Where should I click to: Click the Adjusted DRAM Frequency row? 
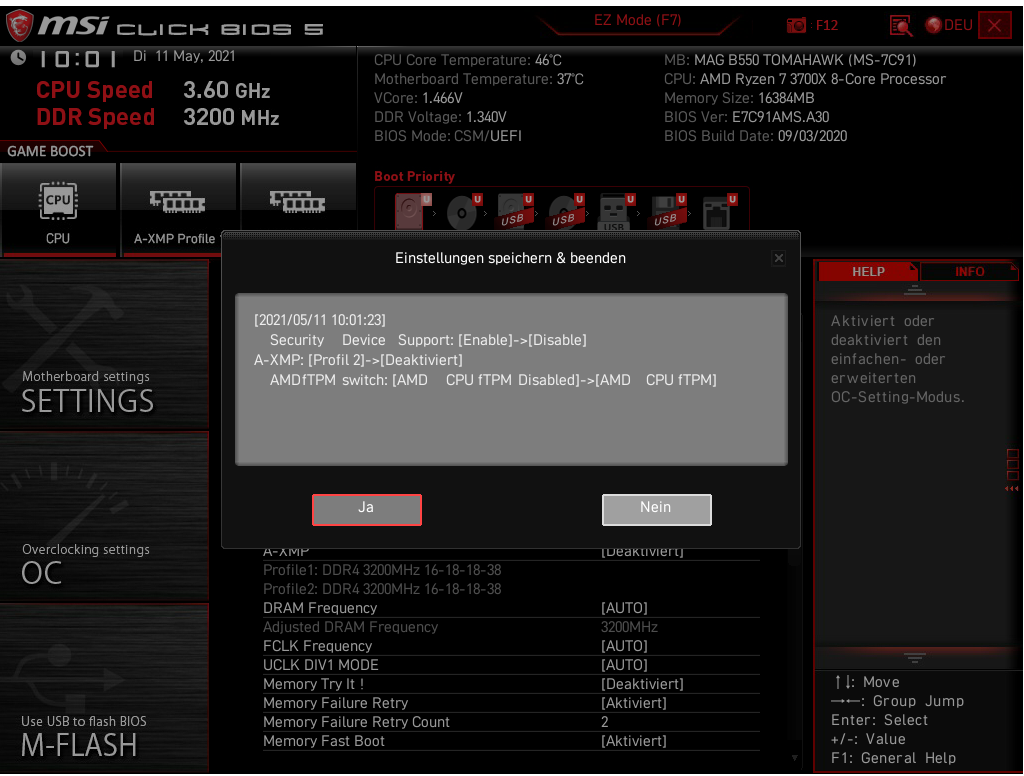click(511, 627)
